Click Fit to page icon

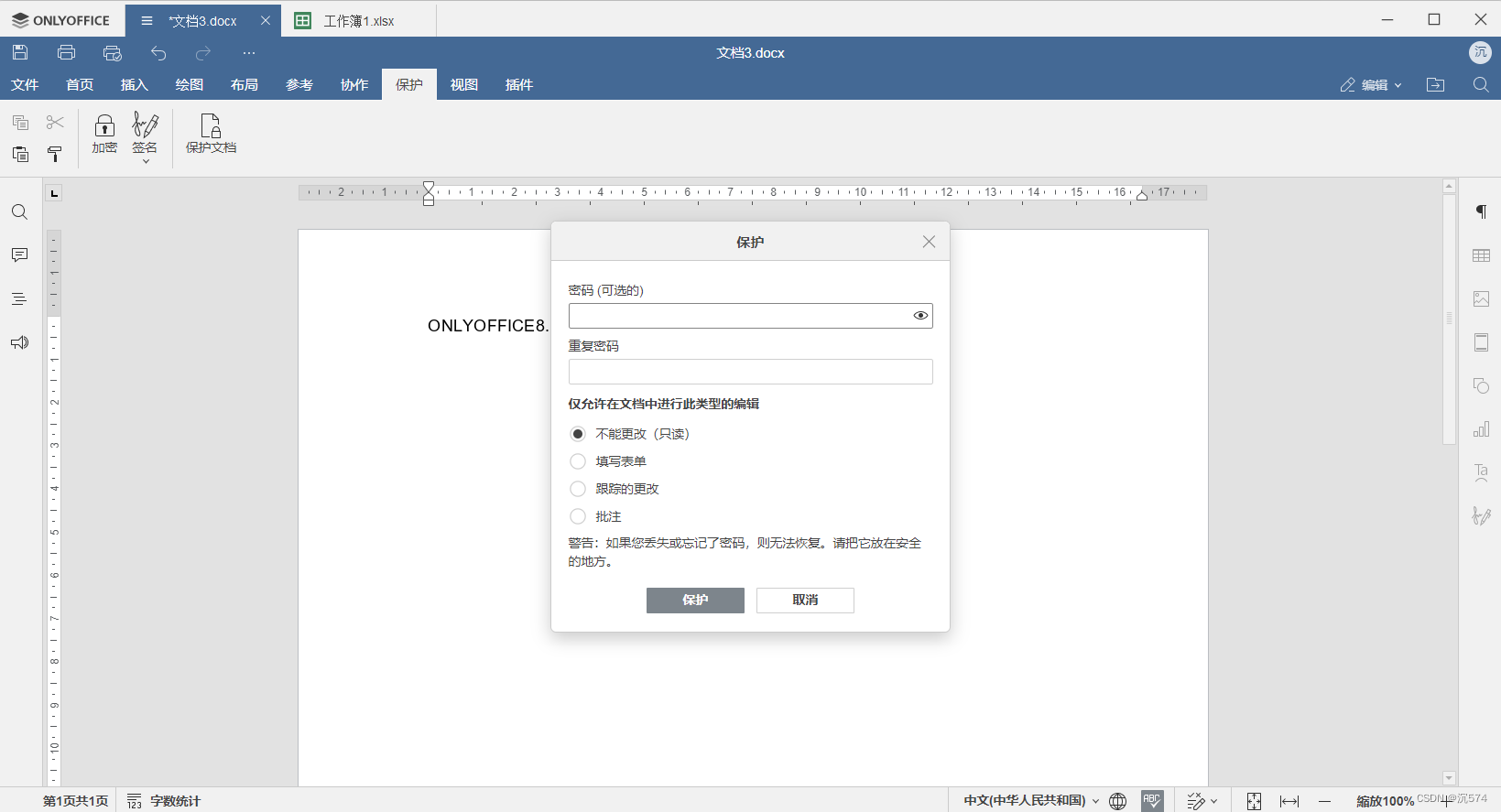click(1254, 801)
